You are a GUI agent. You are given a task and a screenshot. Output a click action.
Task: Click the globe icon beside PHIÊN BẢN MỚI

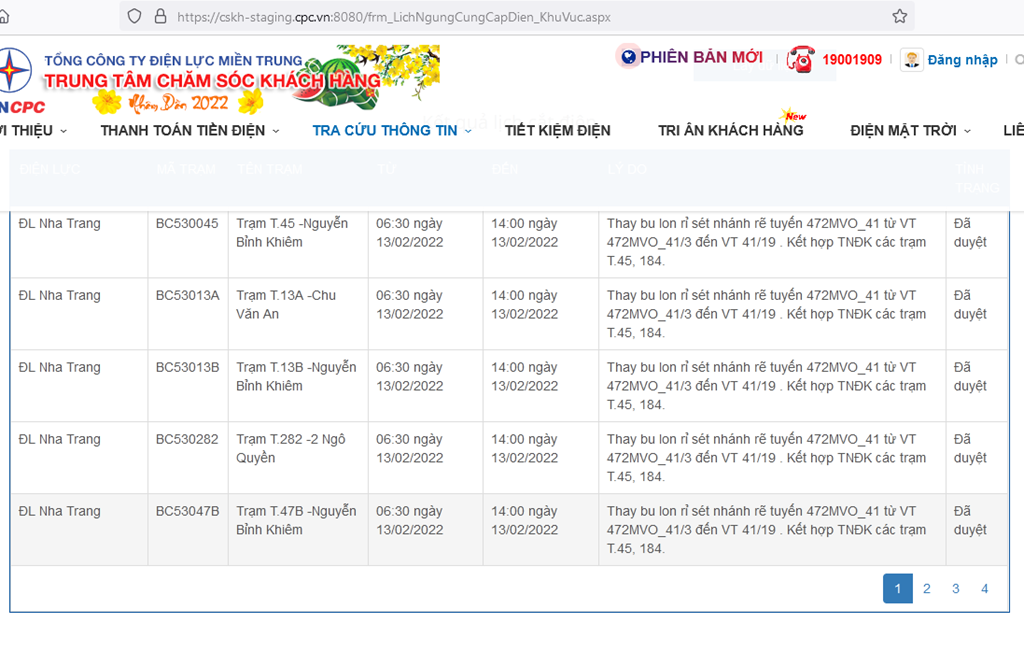click(627, 57)
